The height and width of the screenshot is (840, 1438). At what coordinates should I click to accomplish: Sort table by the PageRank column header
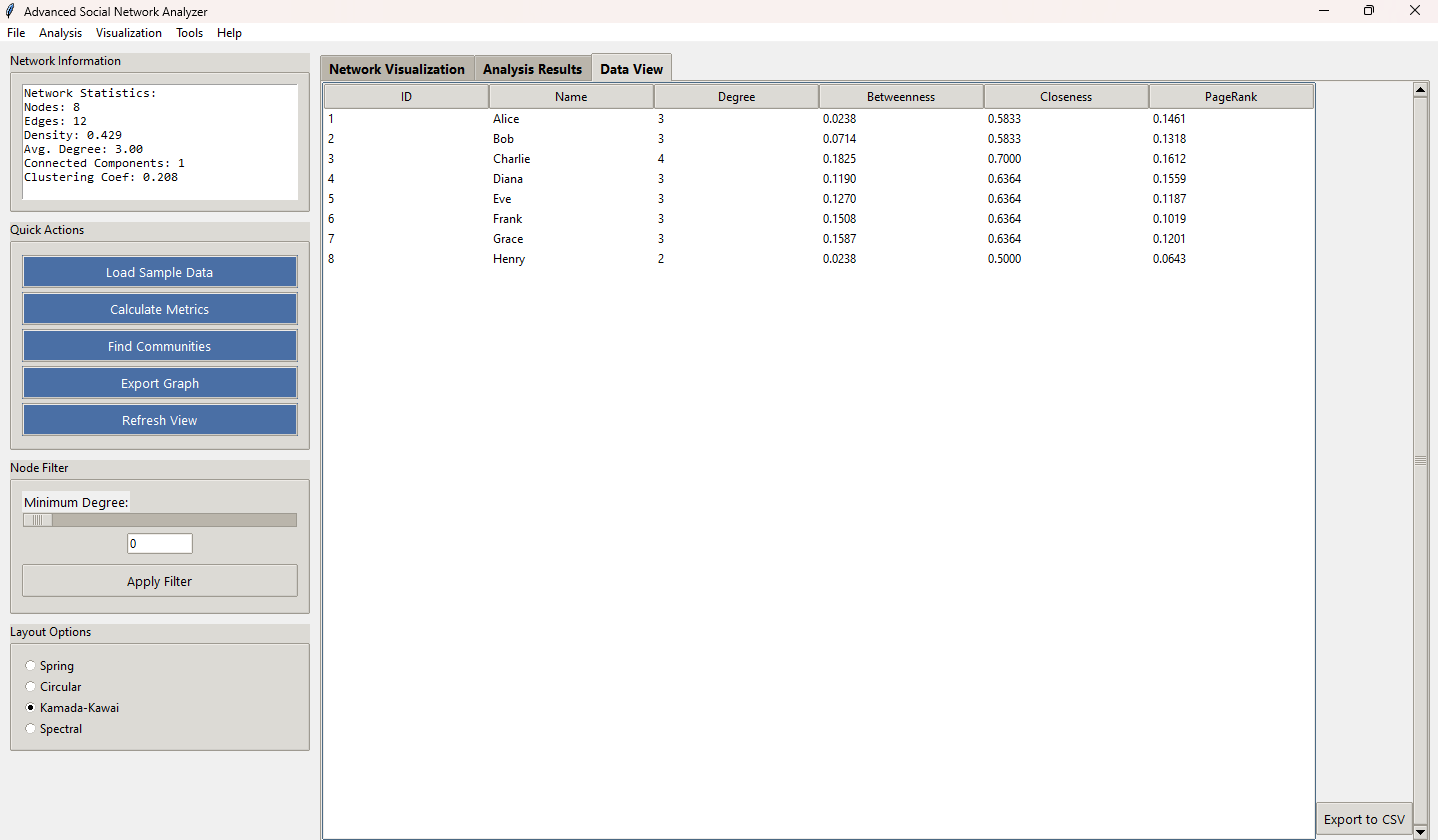coord(1231,97)
